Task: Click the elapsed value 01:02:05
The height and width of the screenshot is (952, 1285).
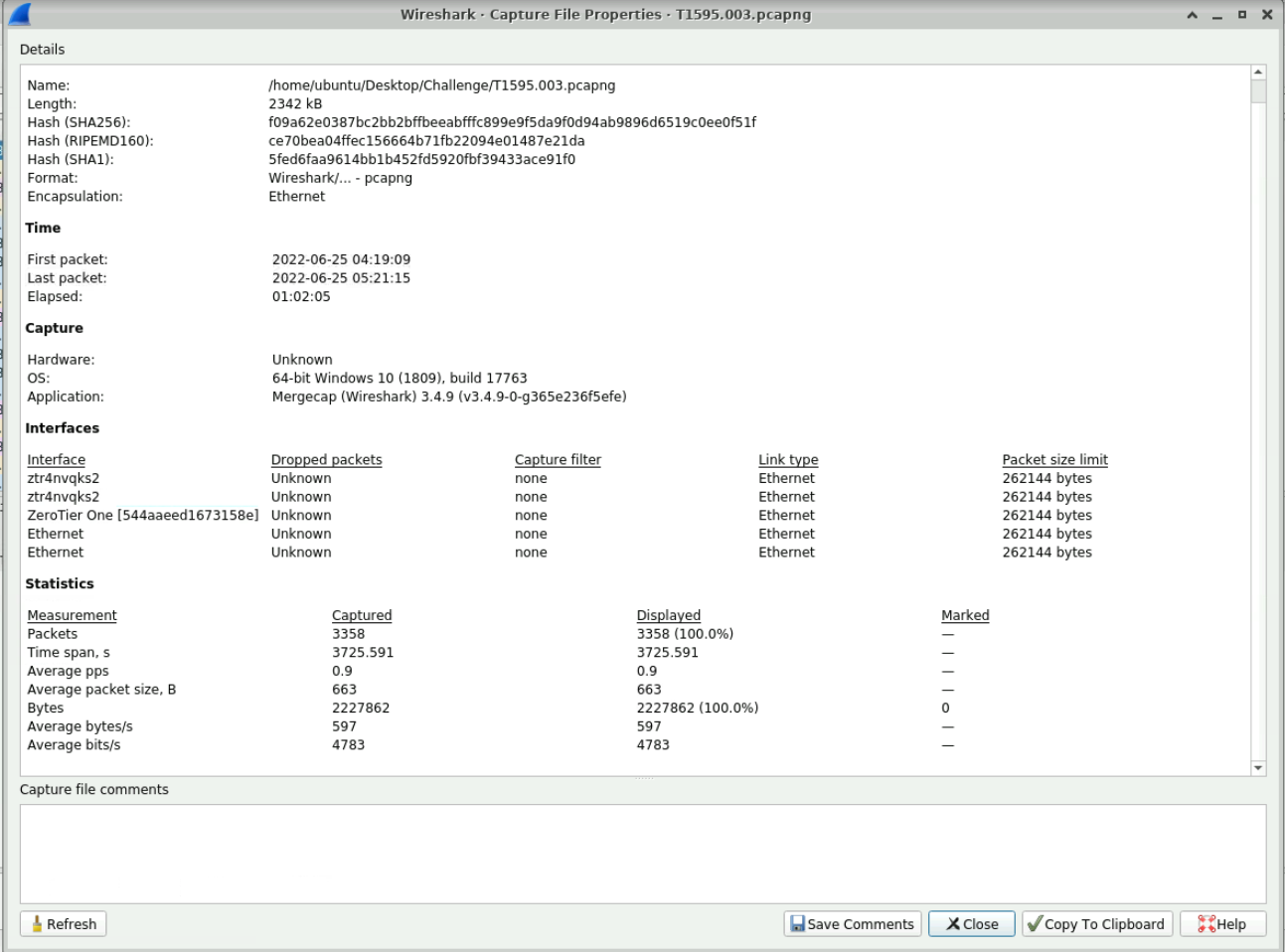Action: pos(301,297)
